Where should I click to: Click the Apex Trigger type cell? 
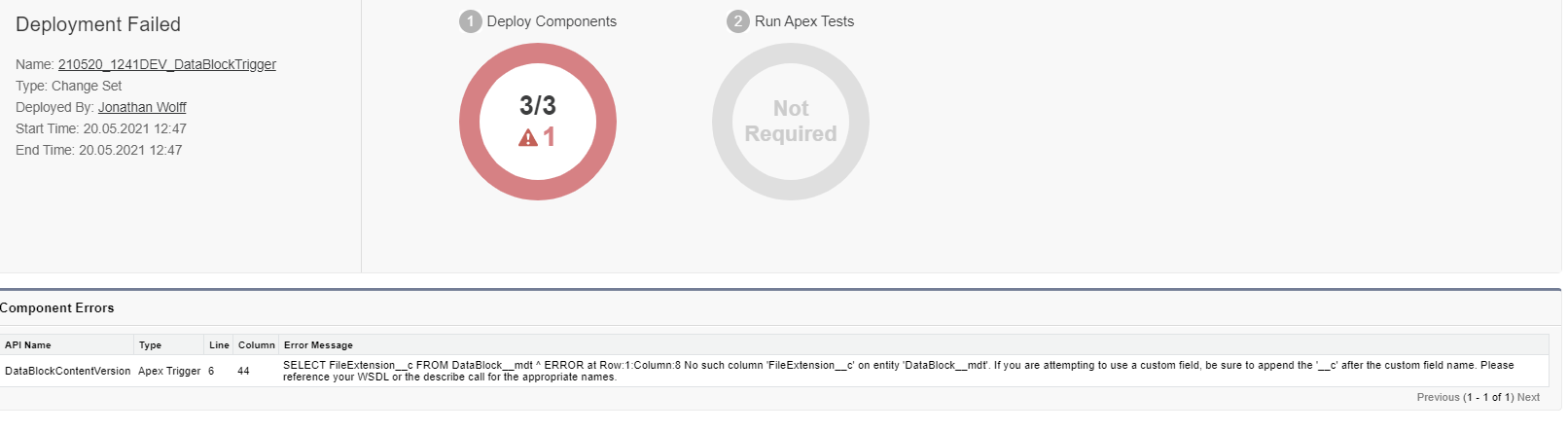pos(169,371)
